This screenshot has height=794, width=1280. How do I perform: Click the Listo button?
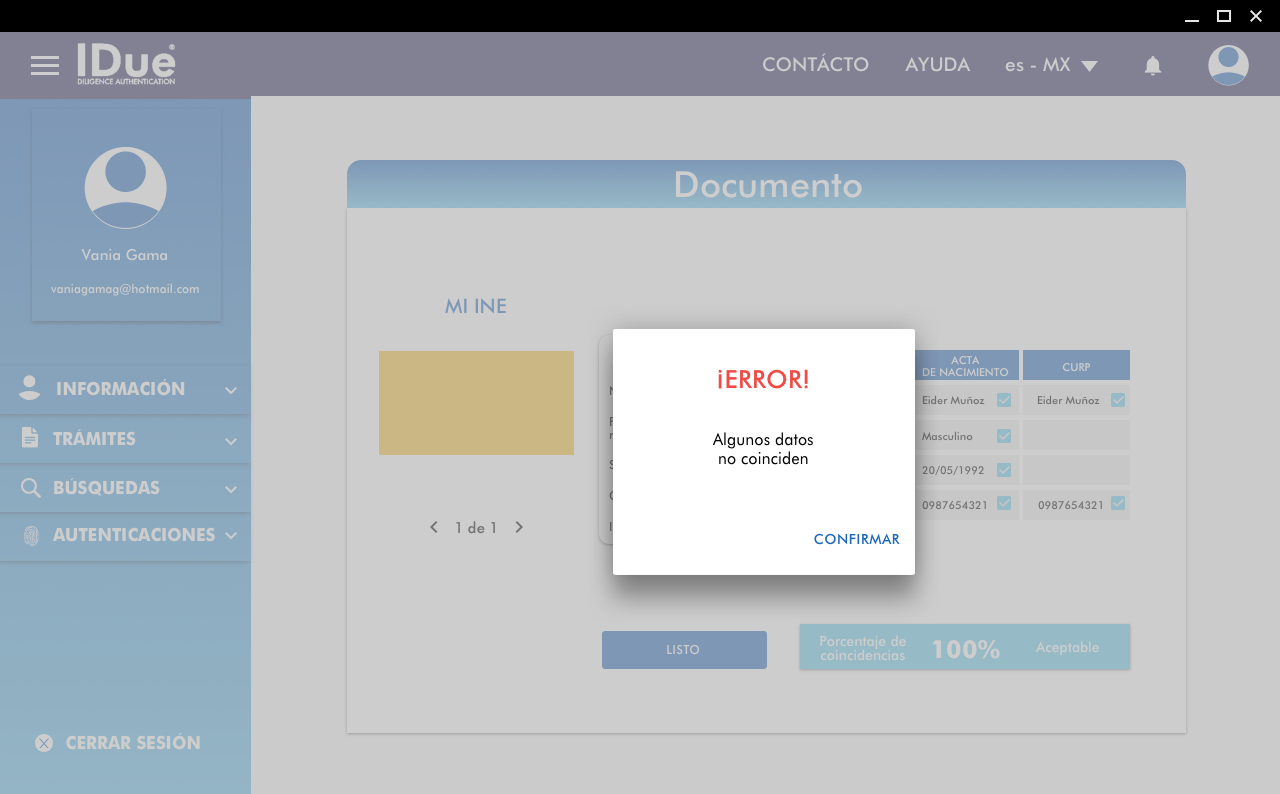pyautogui.click(x=684, y=650)
